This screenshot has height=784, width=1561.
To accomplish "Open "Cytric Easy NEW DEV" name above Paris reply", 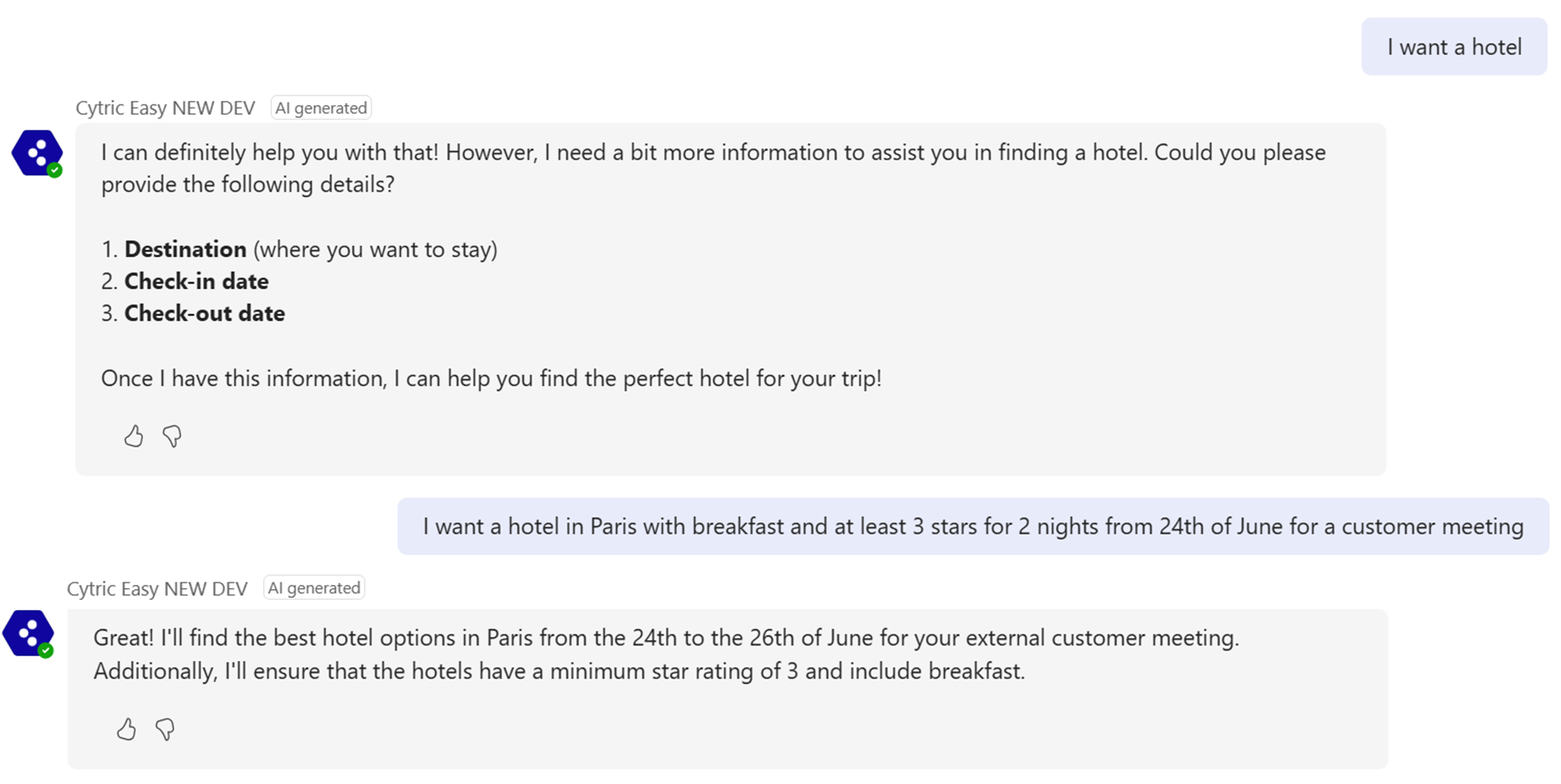I will pyautogui.click(x=157, y=588).
